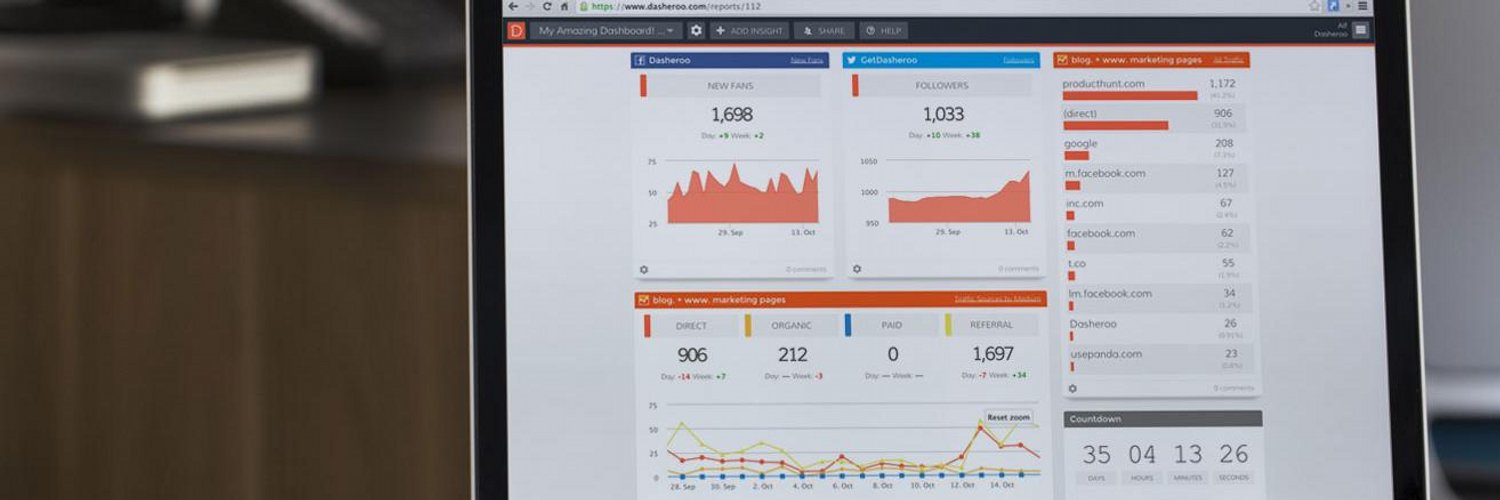Open settings gear on Dasheroo New Fans widget
Image resolution: width=1500 pixels, height=500 pixels.
click(x=643, y=269)
